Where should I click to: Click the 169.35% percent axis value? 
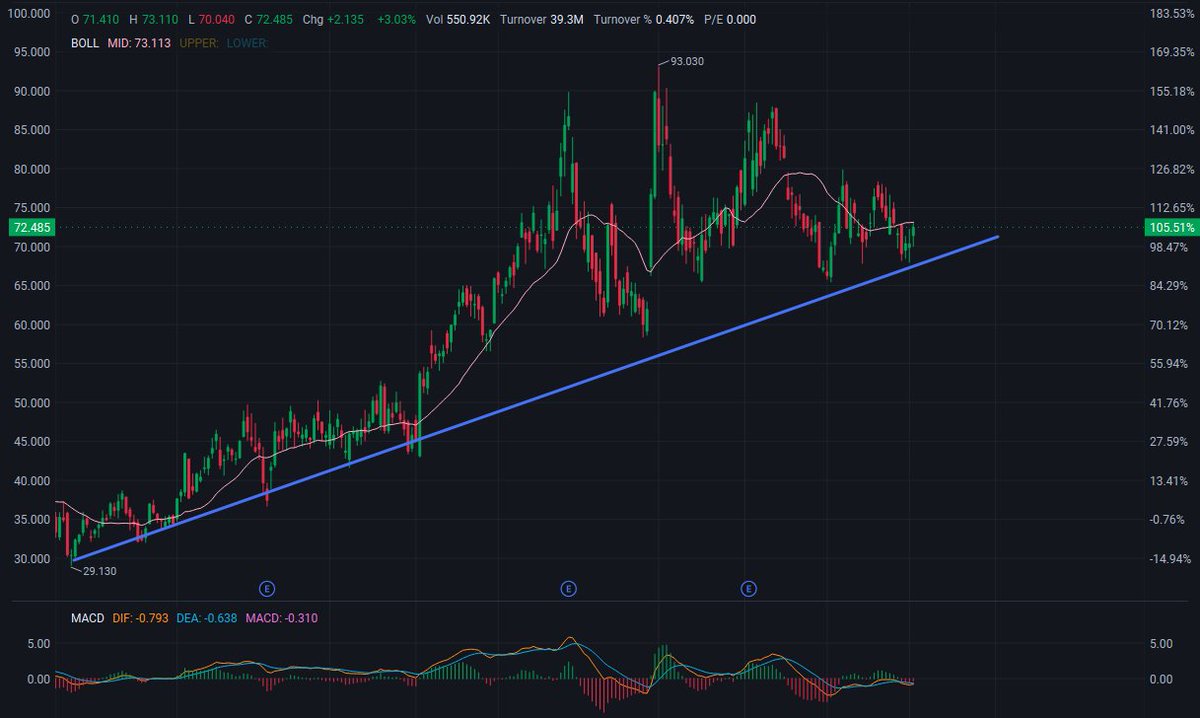click(x=1171, y=52)
